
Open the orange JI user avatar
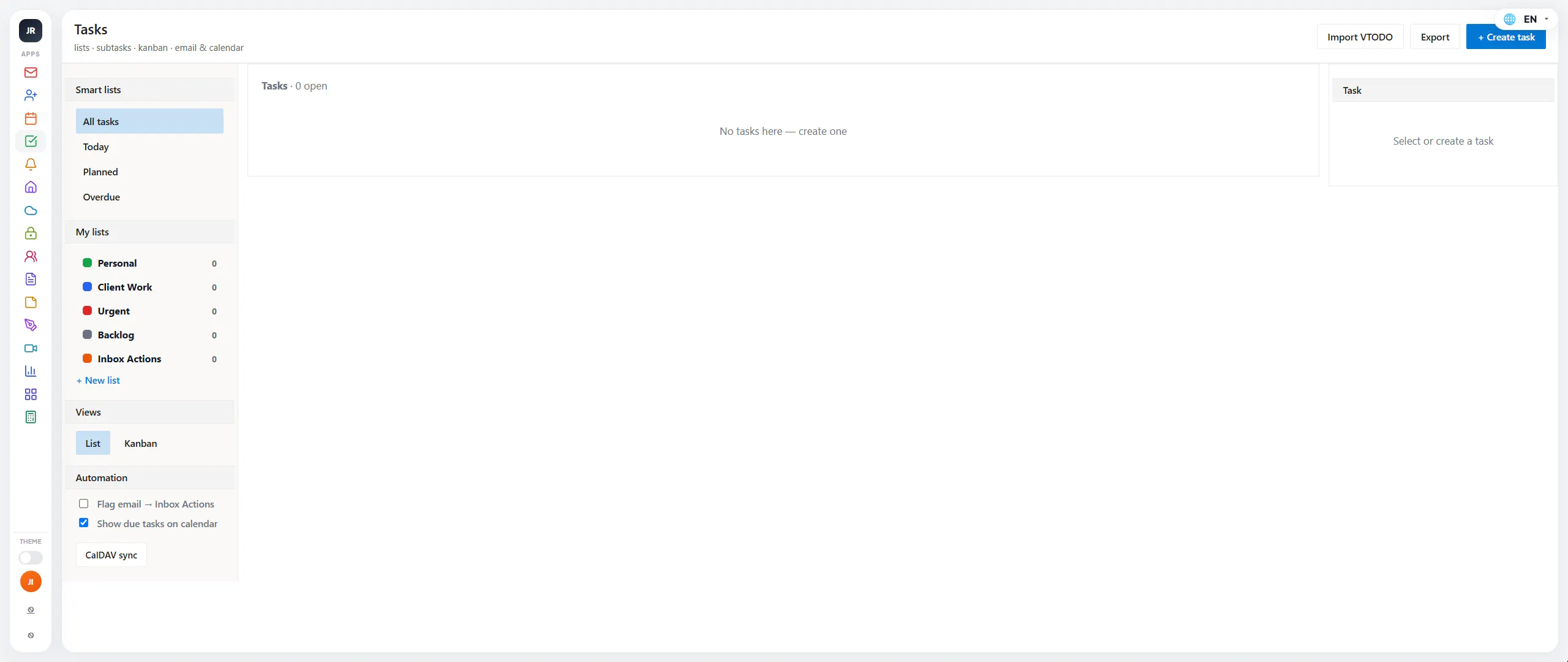(31, 582)
